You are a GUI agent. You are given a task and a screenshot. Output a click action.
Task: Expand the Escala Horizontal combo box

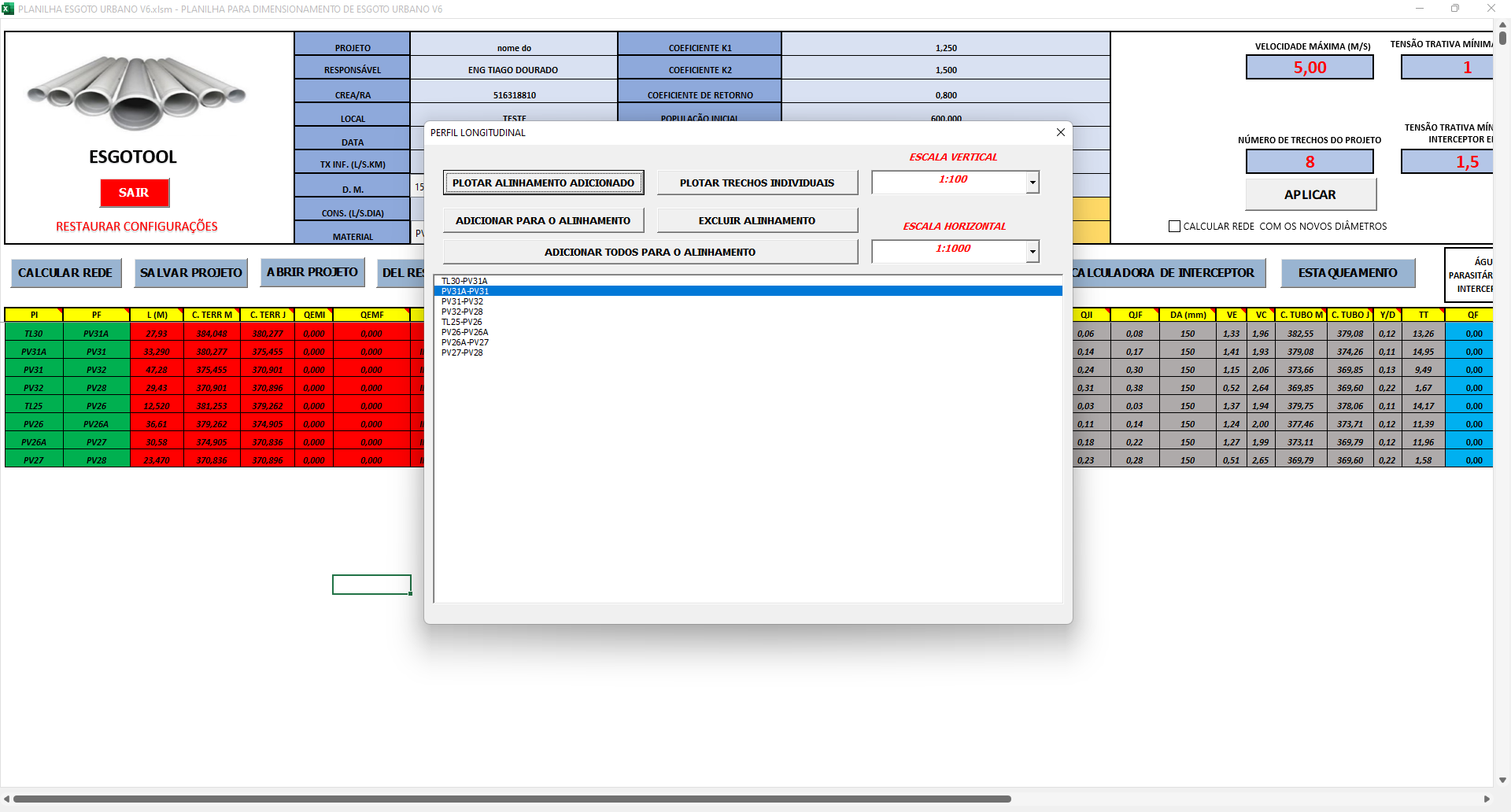click(1032, 252)
